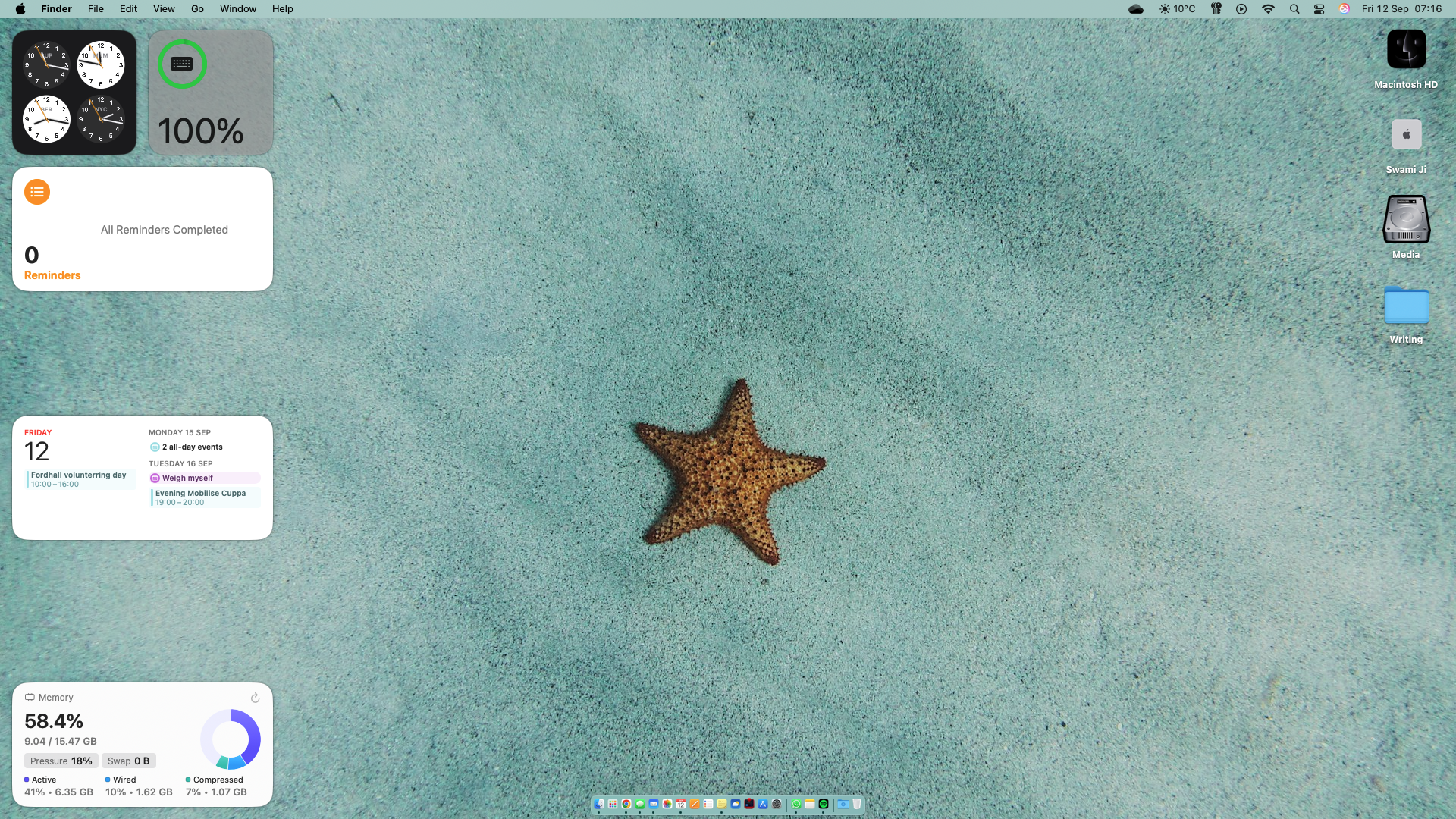Open the Weigh myself calendar event
The image size is (1456, 819).
pyautogui.click(x=203, y=478)
